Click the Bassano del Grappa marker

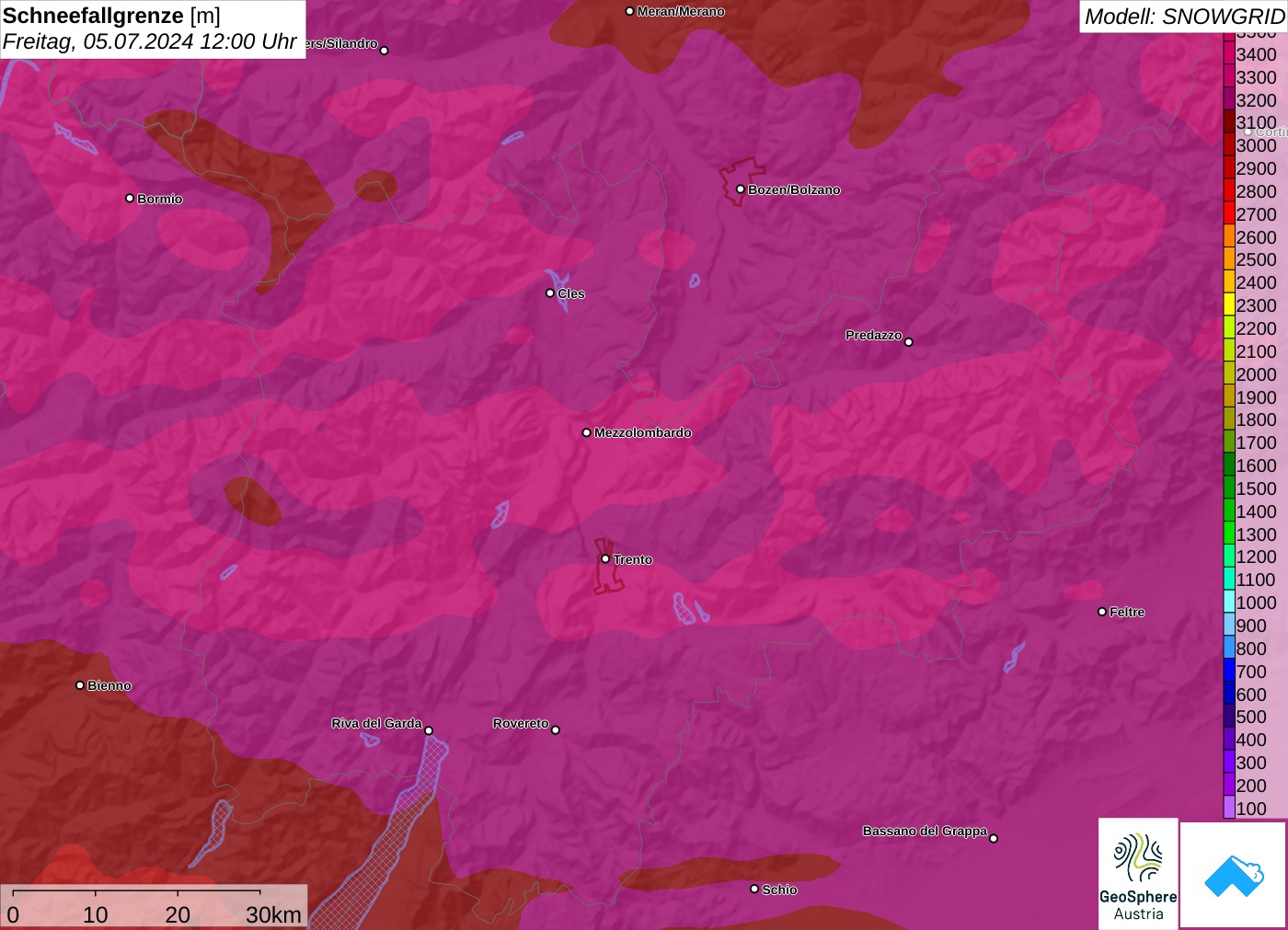click(994, 838)
